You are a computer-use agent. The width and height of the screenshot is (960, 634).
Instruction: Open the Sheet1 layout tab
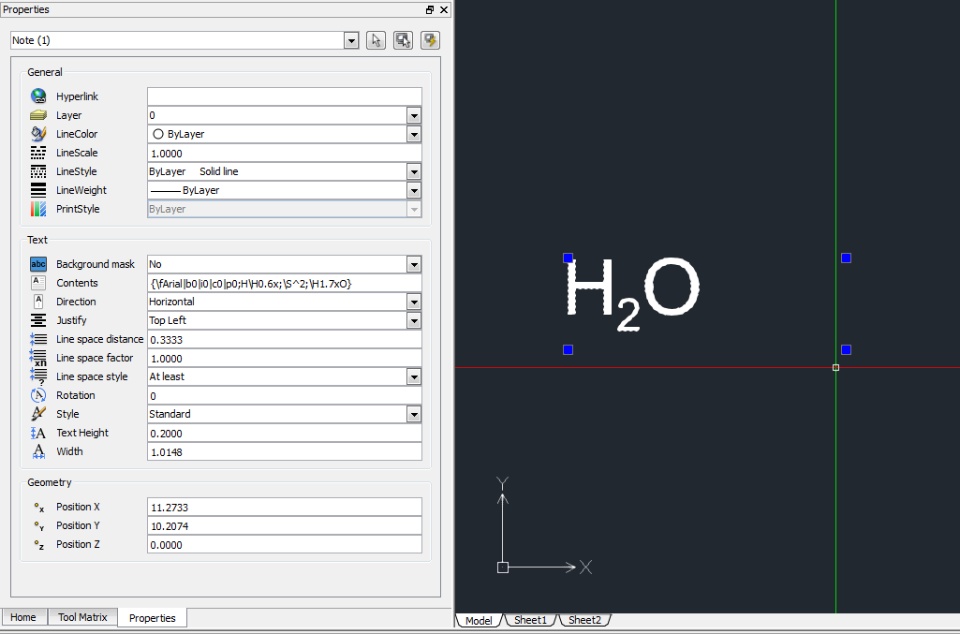tap(530, 620)
